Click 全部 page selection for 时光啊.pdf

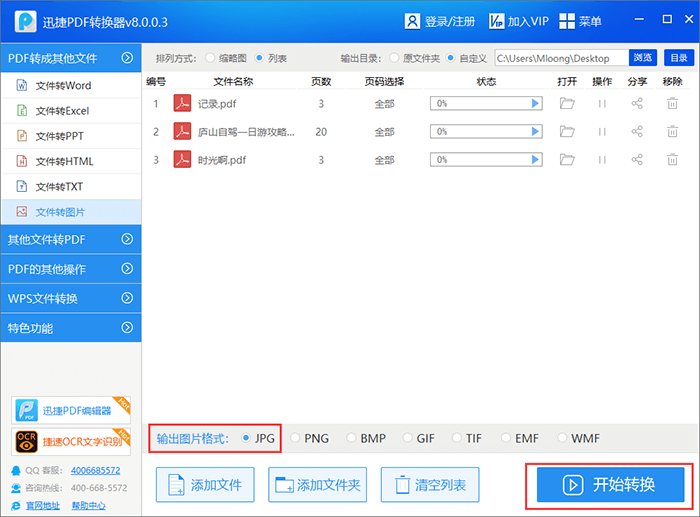point(384,160)
